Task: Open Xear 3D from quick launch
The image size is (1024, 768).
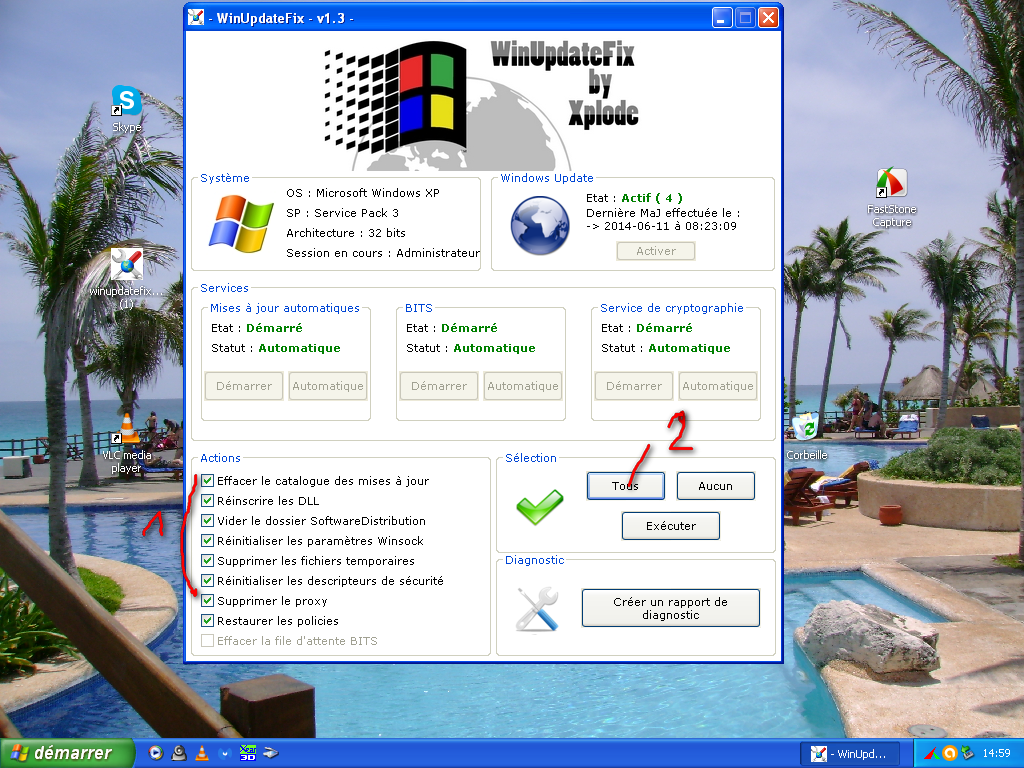Action: pos(248,753)
